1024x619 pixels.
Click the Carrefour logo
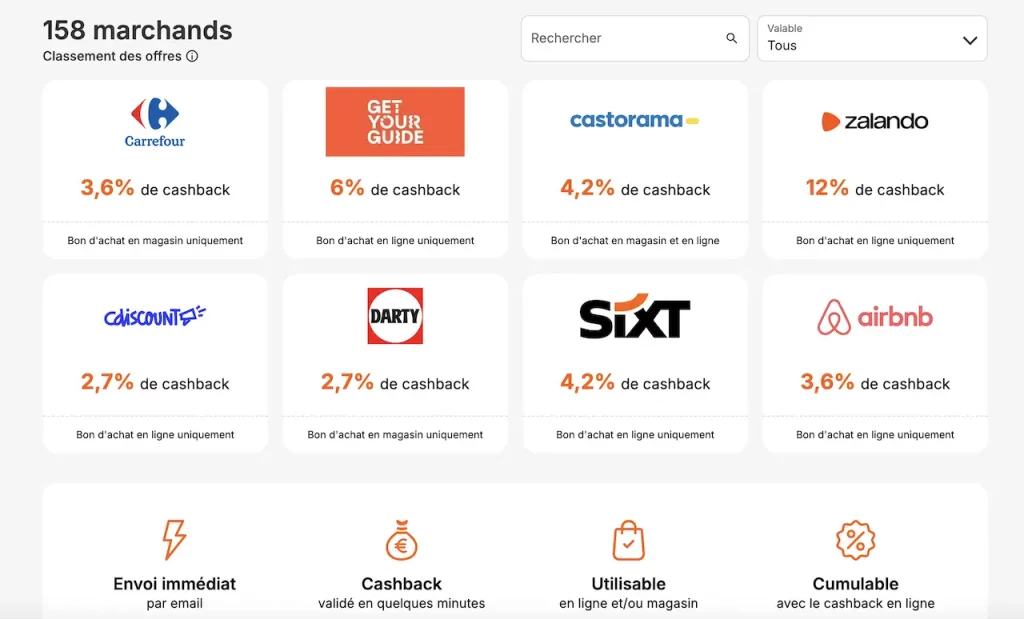155,122
